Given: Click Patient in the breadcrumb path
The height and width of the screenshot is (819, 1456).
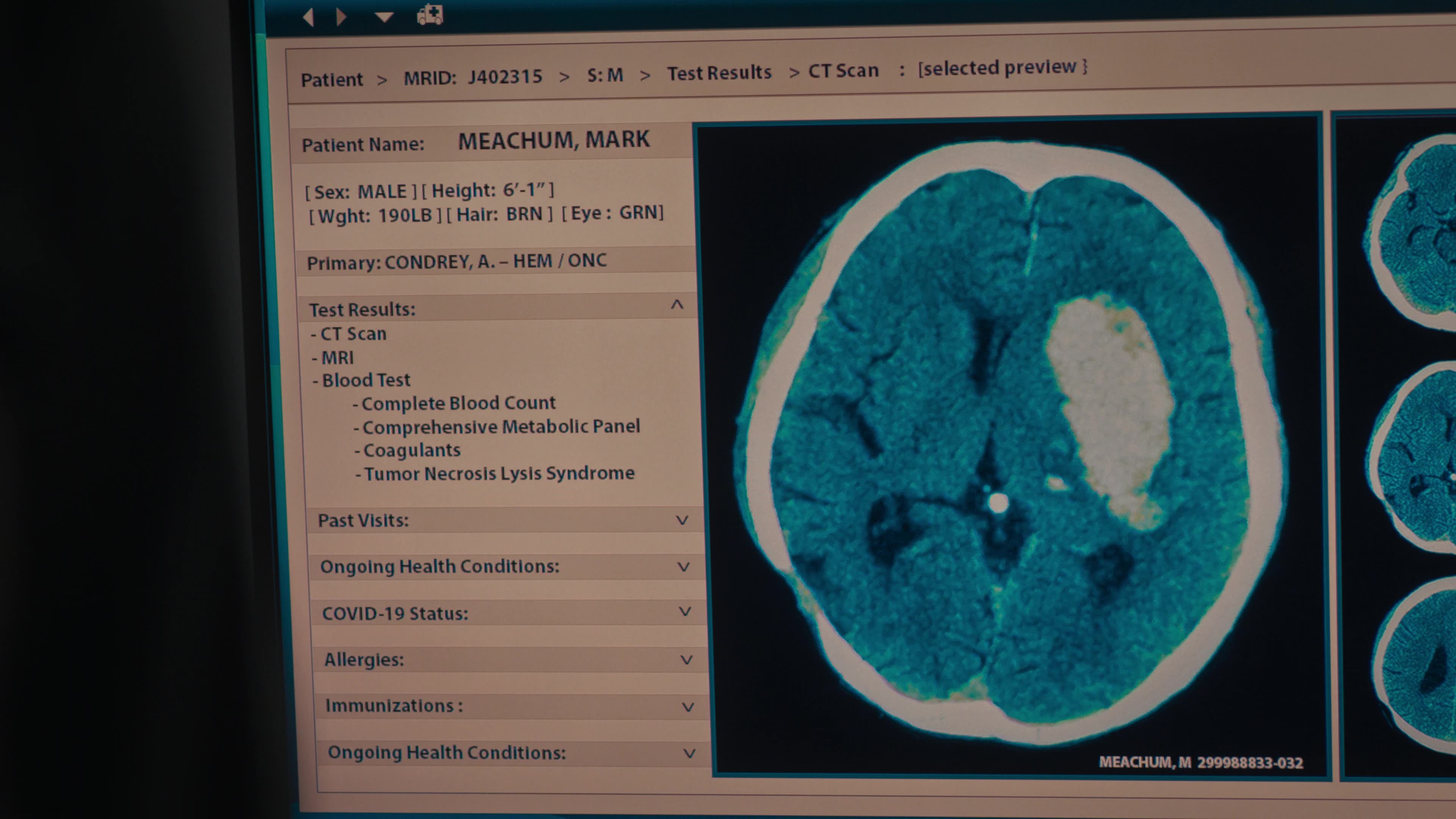Looking at the screenshot, I should (332, 80).
